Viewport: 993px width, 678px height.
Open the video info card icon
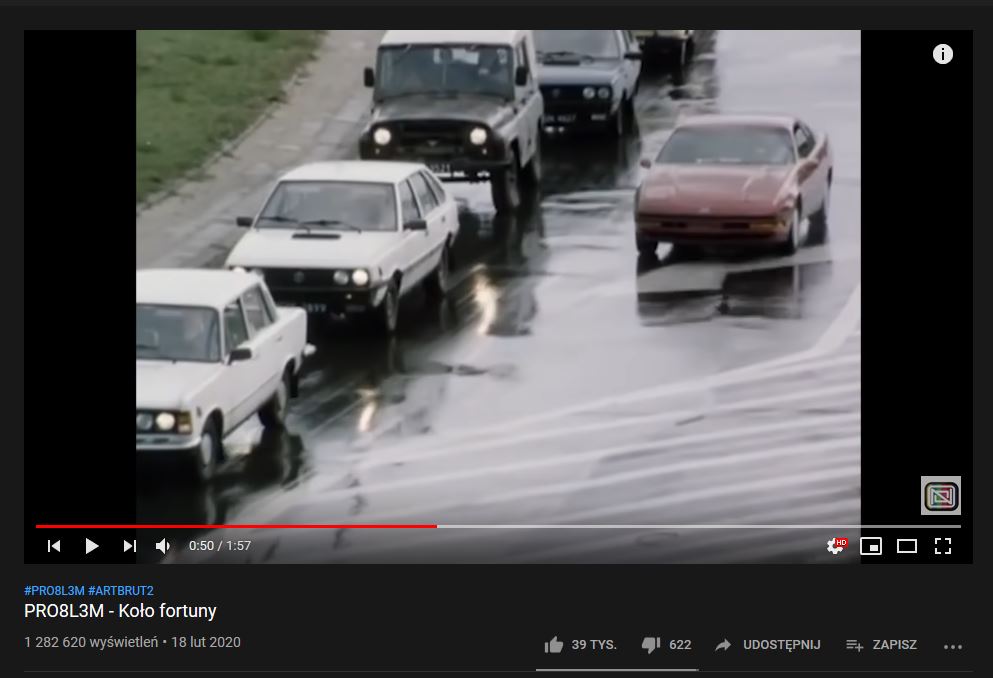(x=942, y=54)
